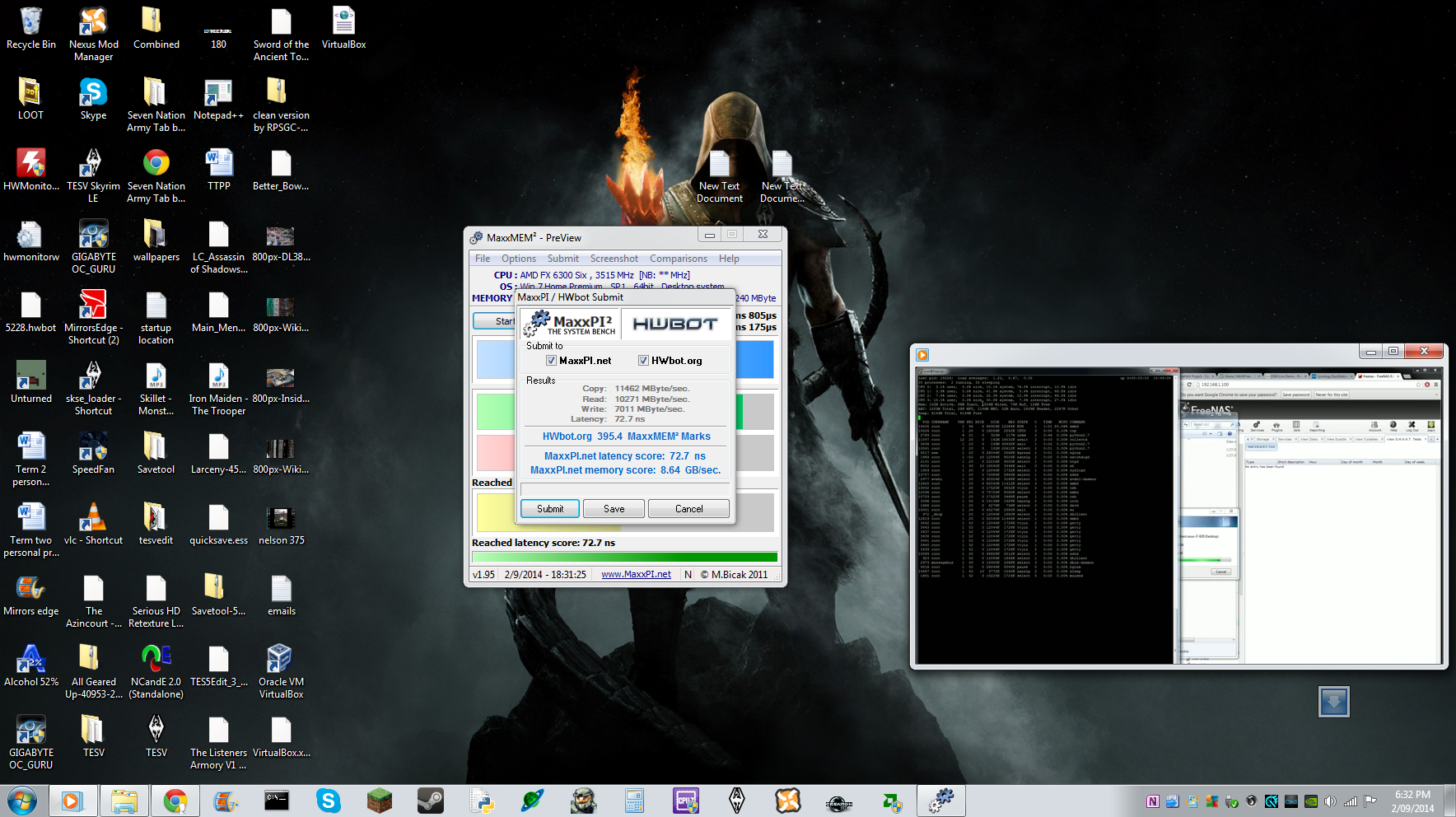
Task: Open skse_loader - Shortcut icon
Action: (x=93, y=388)
